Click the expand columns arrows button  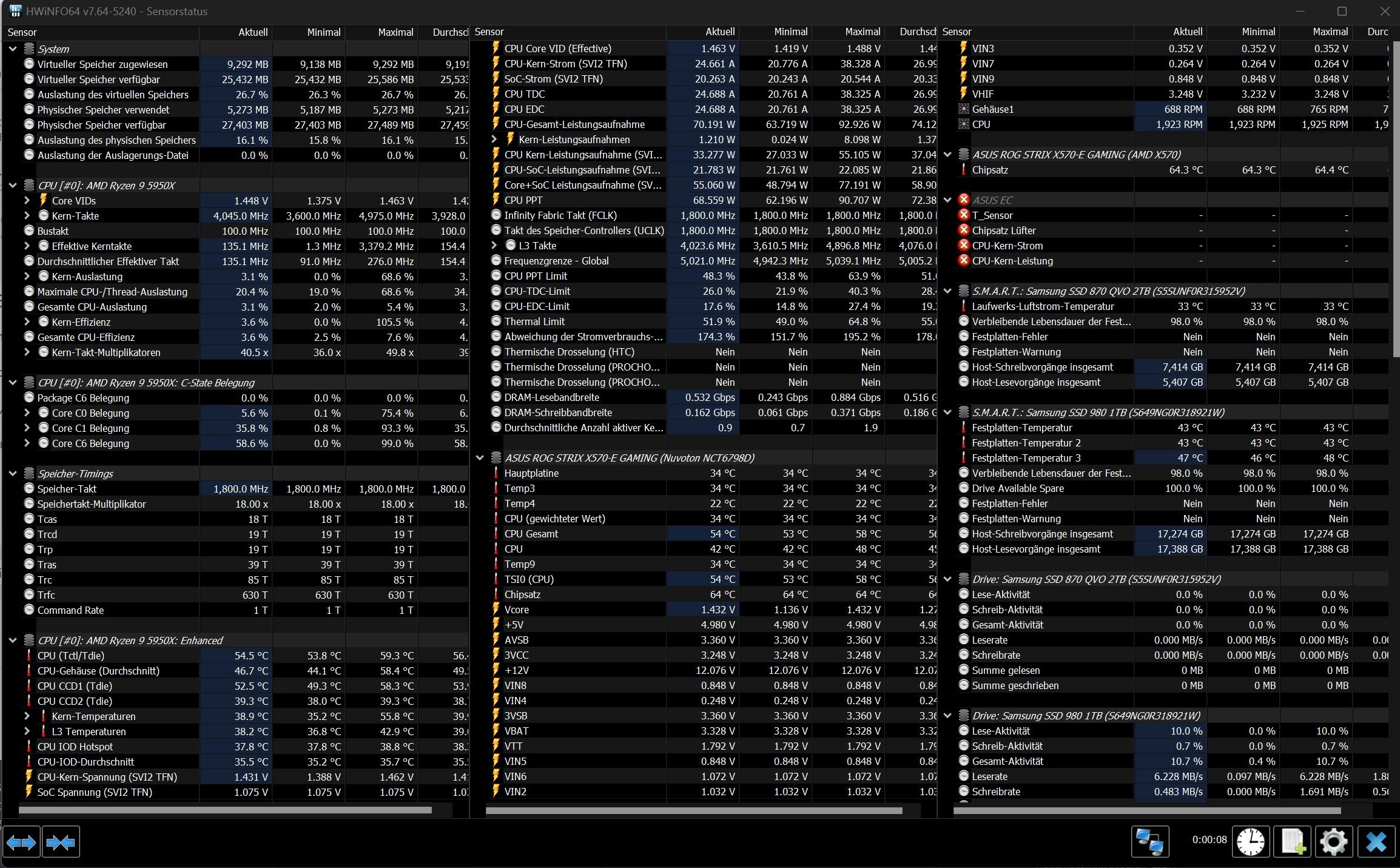(21, 842)
